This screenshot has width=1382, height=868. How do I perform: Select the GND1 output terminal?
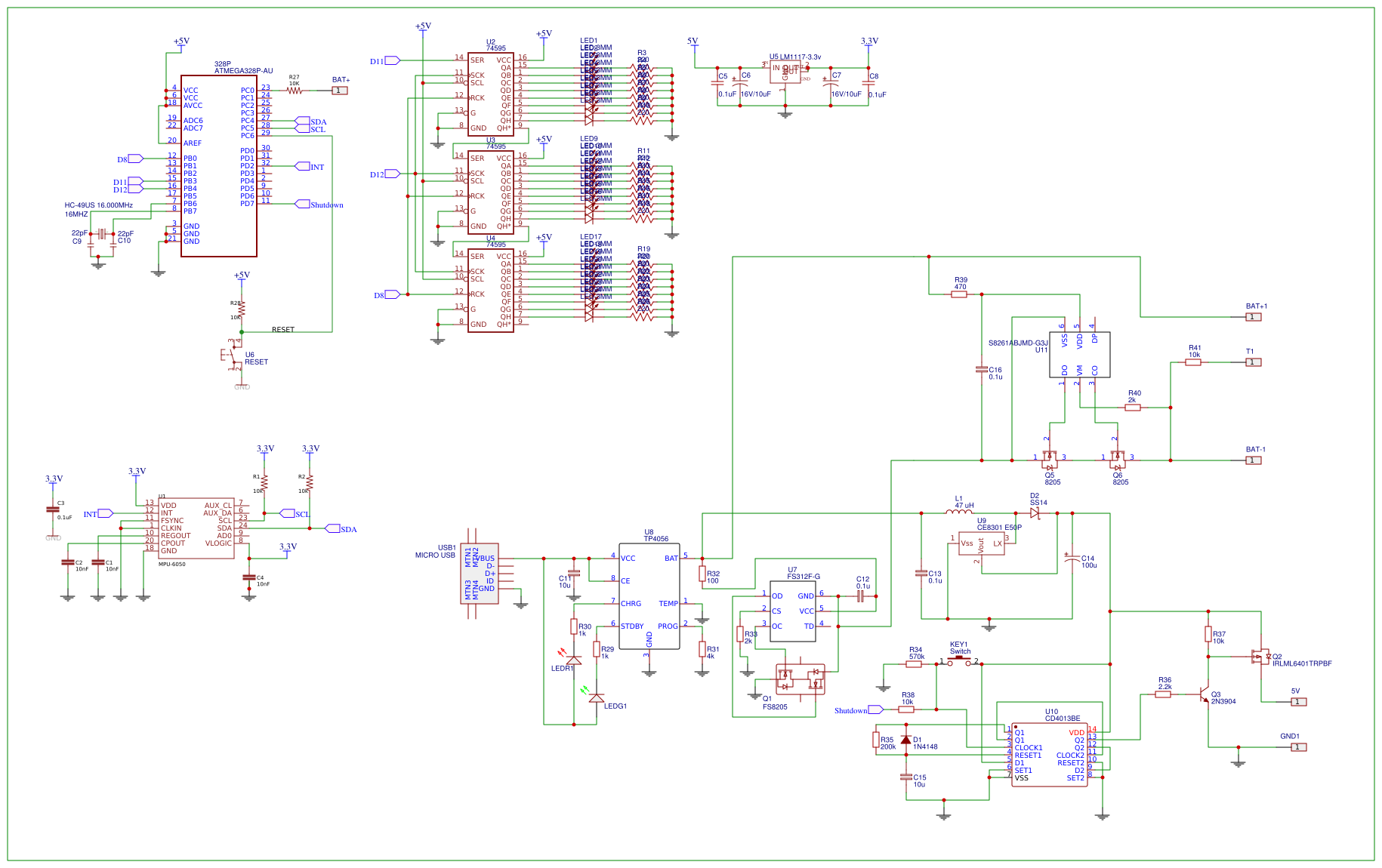1298,746
